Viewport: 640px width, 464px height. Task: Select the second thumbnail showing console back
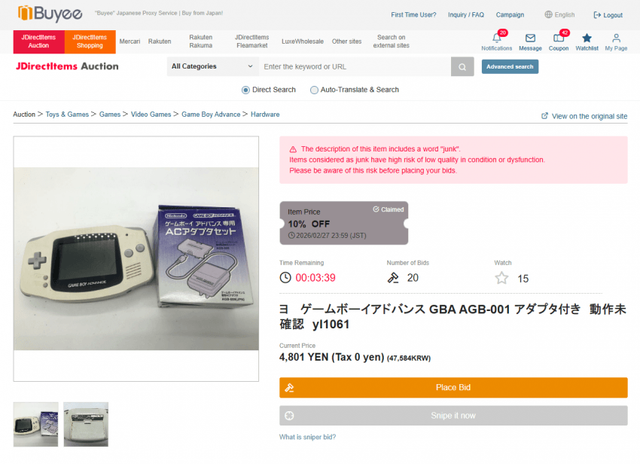pyautogui.click(x=86, y=424)
